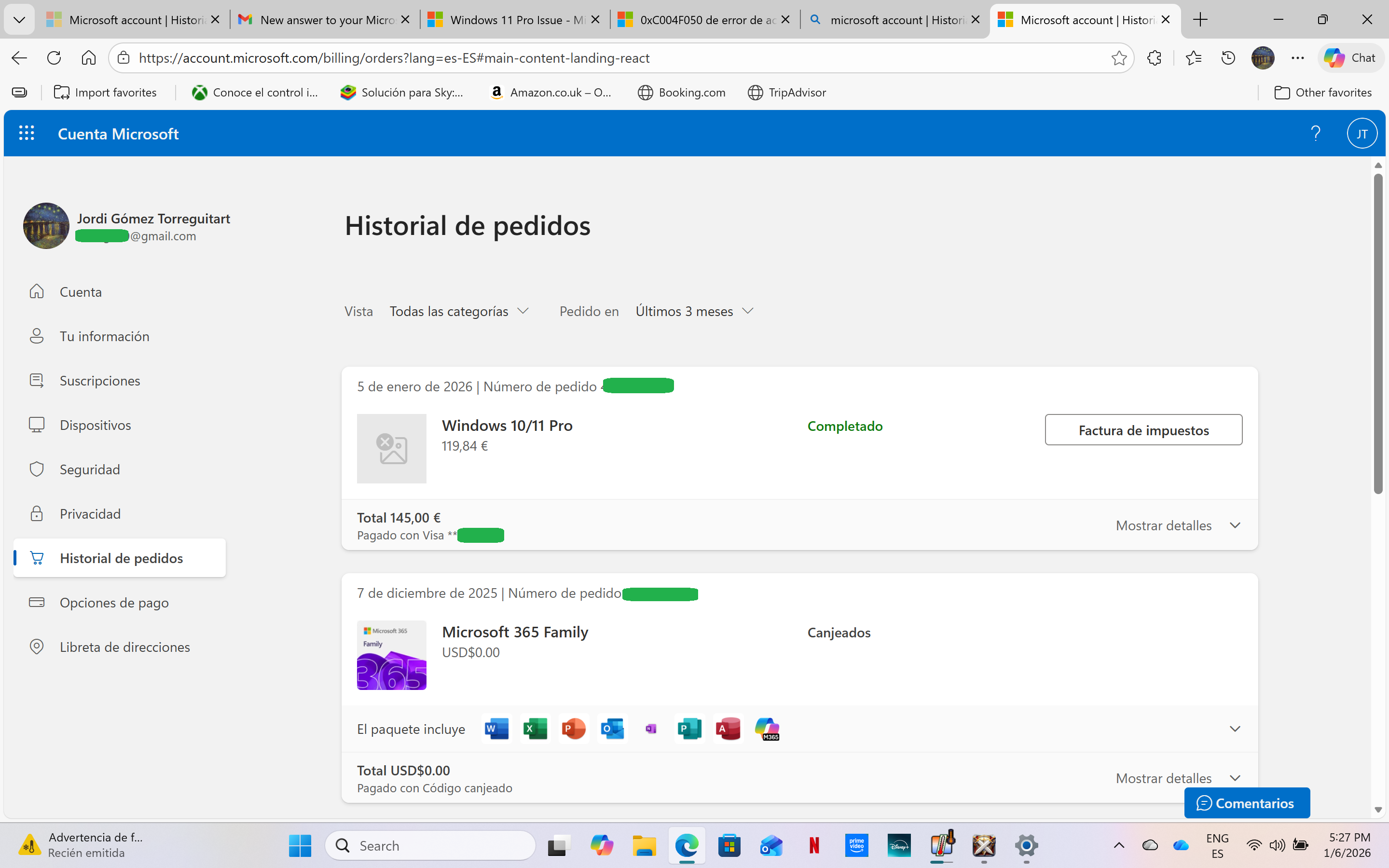Open the Comentarios feedback button
The height and width of the screenshot is (868, 1389).
[x=1247, y=802]
